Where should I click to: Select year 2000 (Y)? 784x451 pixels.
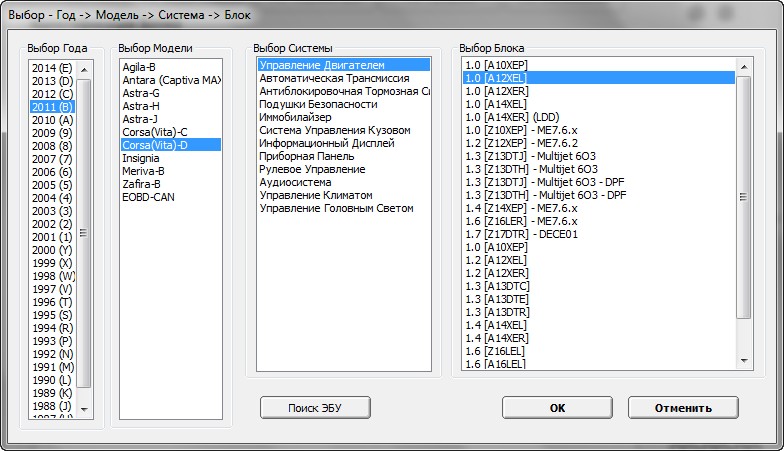coord(52,250)
